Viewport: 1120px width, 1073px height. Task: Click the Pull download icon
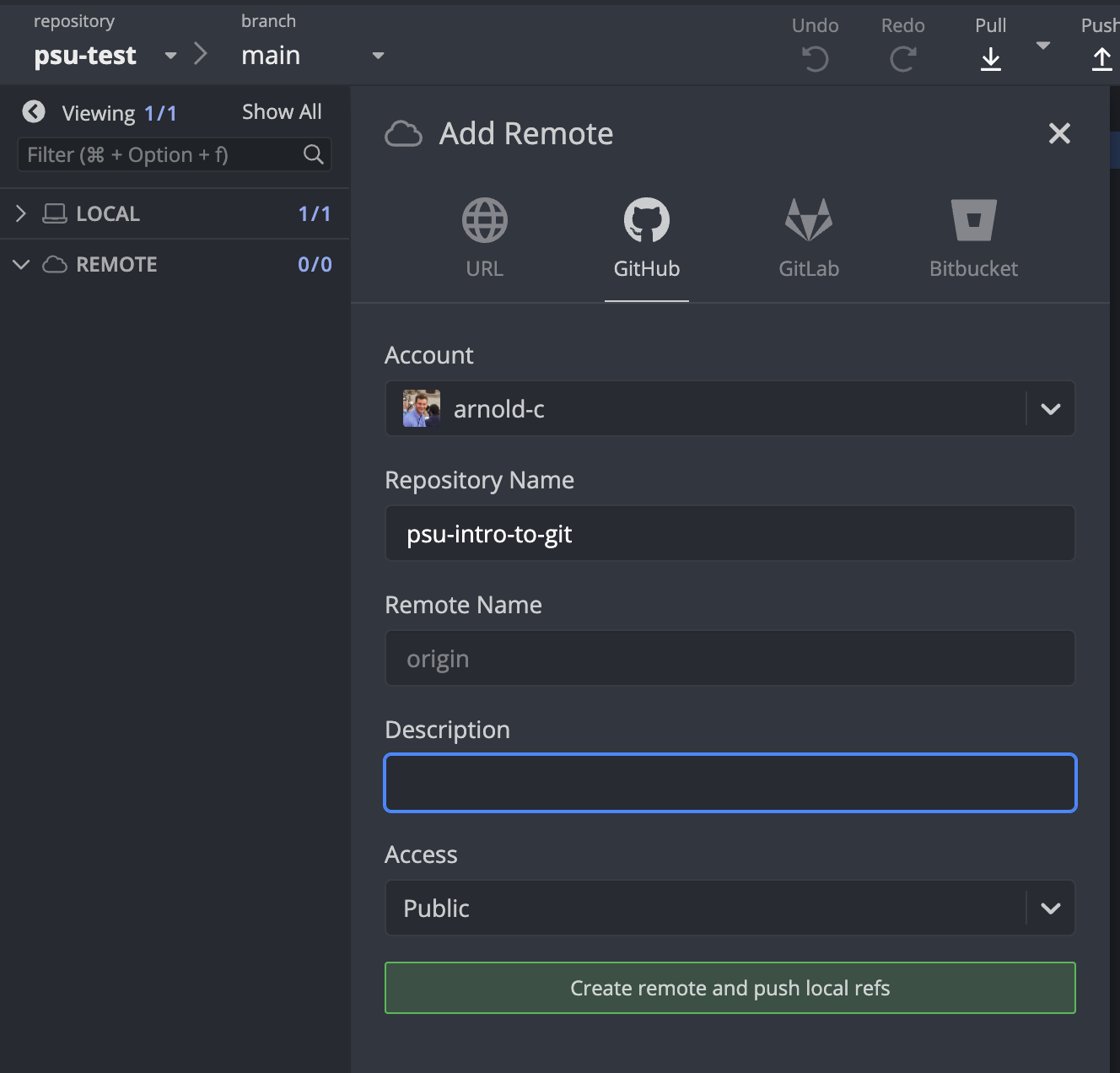pos(991,59)
